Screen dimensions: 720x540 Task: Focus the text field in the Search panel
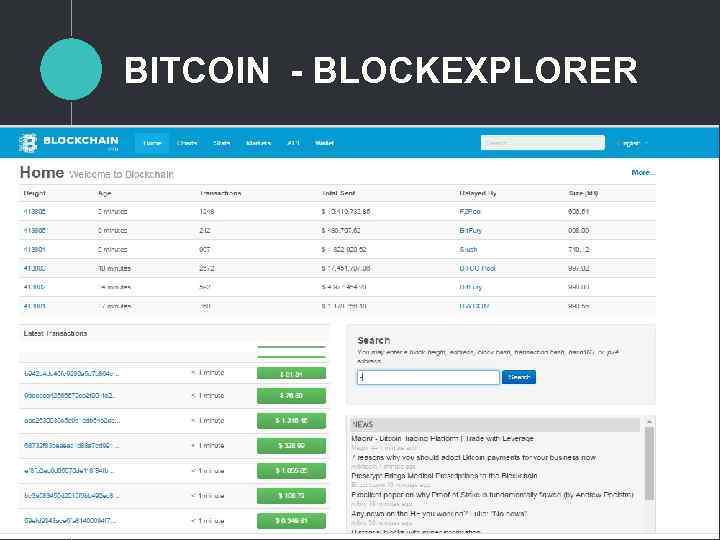coord(428,377)
